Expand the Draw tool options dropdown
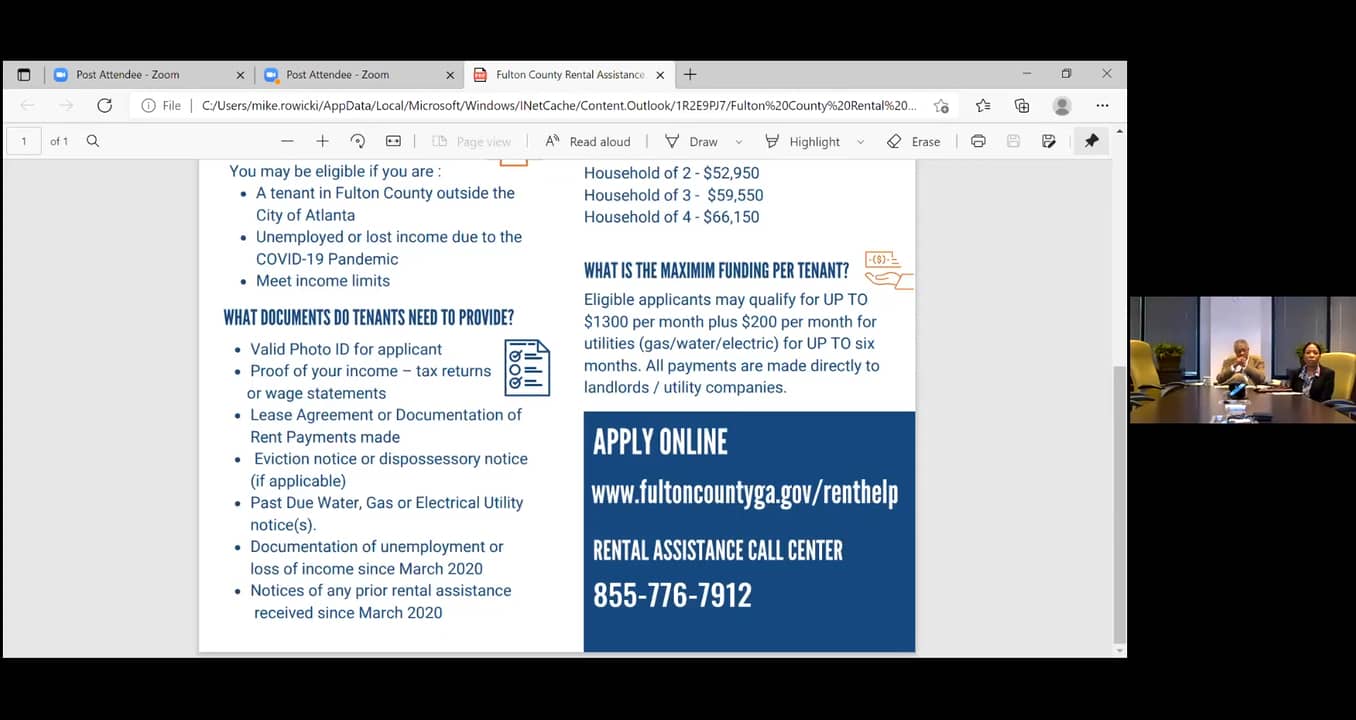 point(739,142)
